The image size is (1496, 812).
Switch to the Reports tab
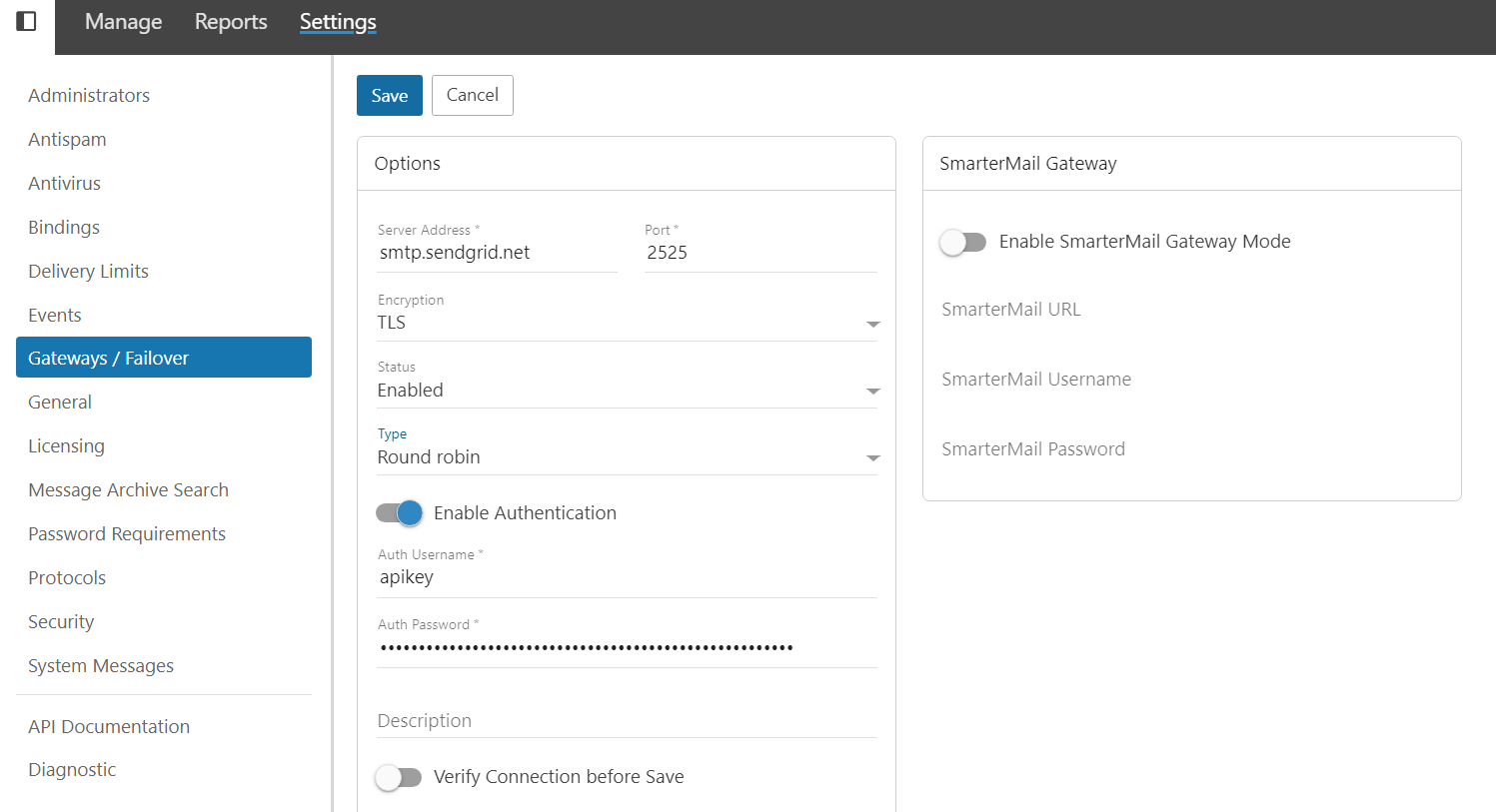point(231,22)
